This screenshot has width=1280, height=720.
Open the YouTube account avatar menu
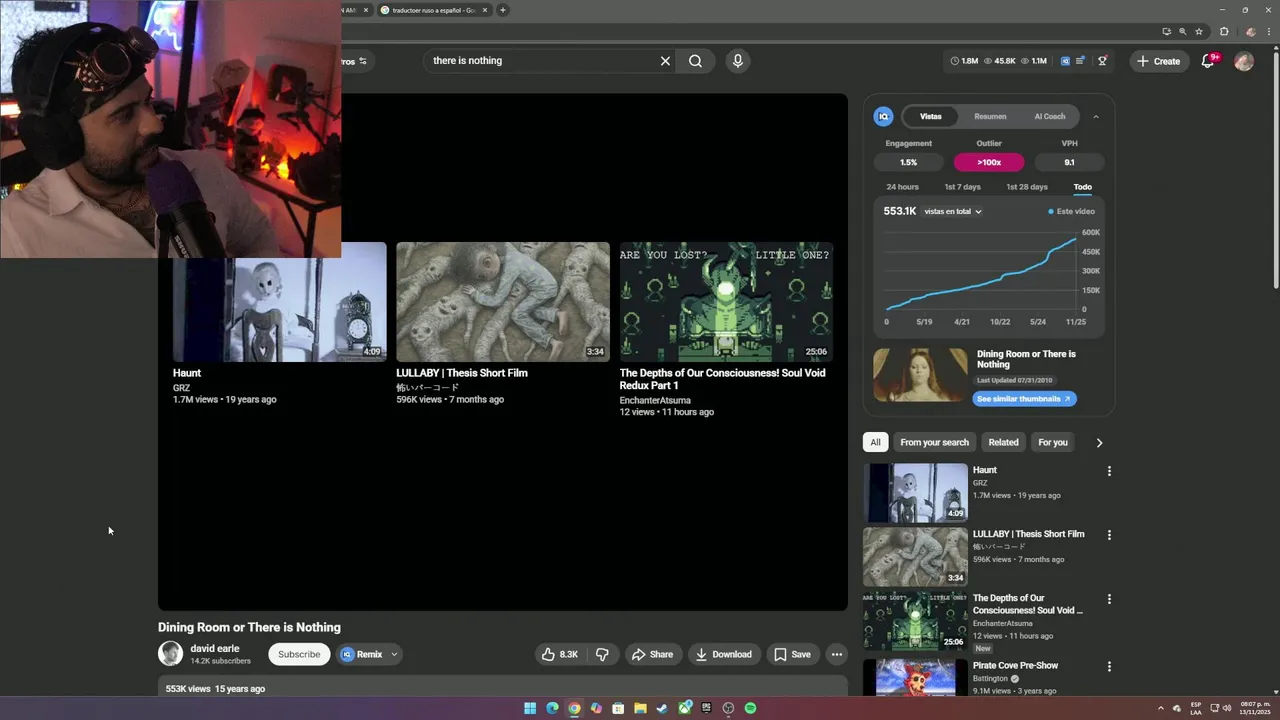click(x=1244, y=61)
